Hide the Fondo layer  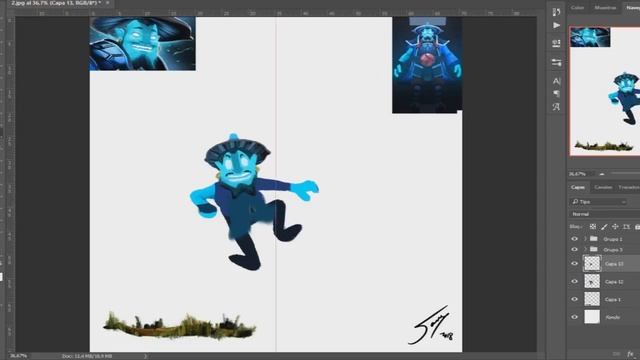pyautogui.click(x=575, y=317)
